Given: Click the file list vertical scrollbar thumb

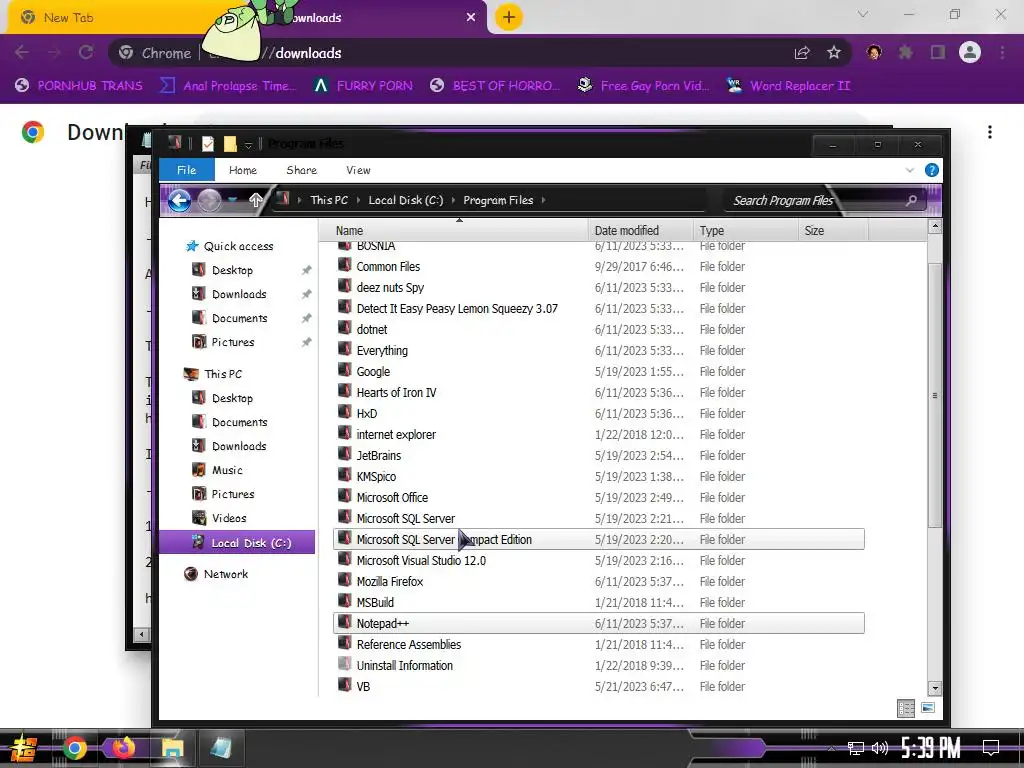Looking at the screenshot, I should click(x=935, y=395).
